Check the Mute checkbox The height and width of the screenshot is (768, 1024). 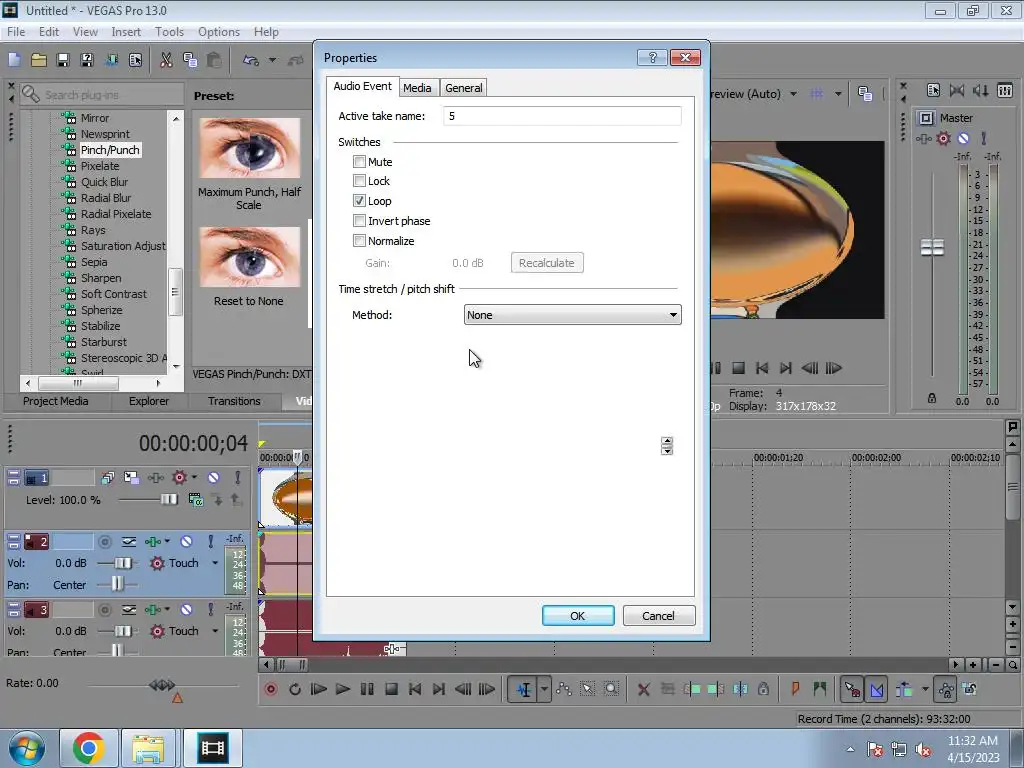click(x=359, y=161)
